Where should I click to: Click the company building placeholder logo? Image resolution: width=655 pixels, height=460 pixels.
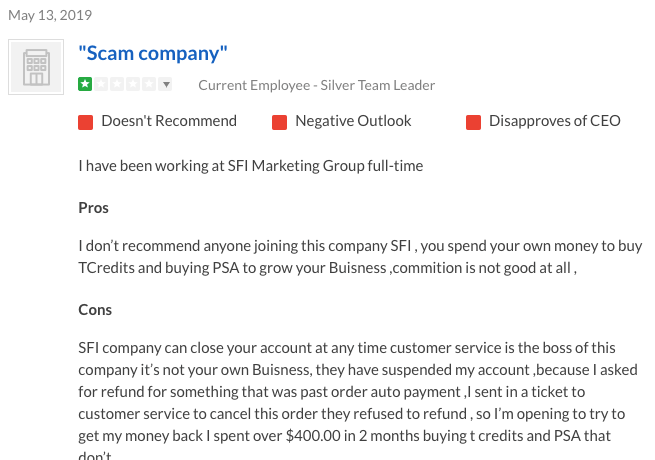point(36,67)
